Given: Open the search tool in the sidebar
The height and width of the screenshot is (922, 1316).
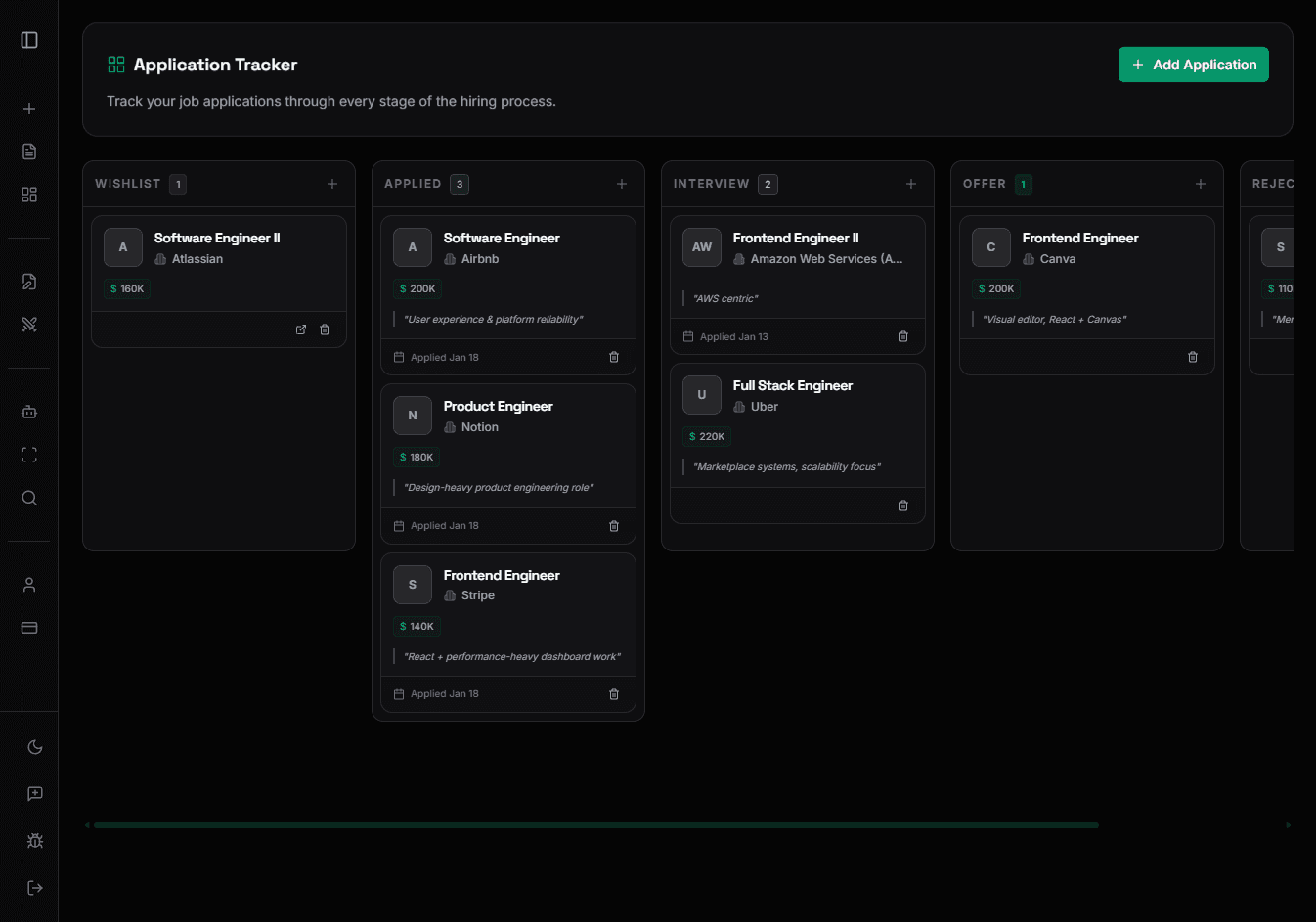Looking at the screenshot, I should 28,498.
